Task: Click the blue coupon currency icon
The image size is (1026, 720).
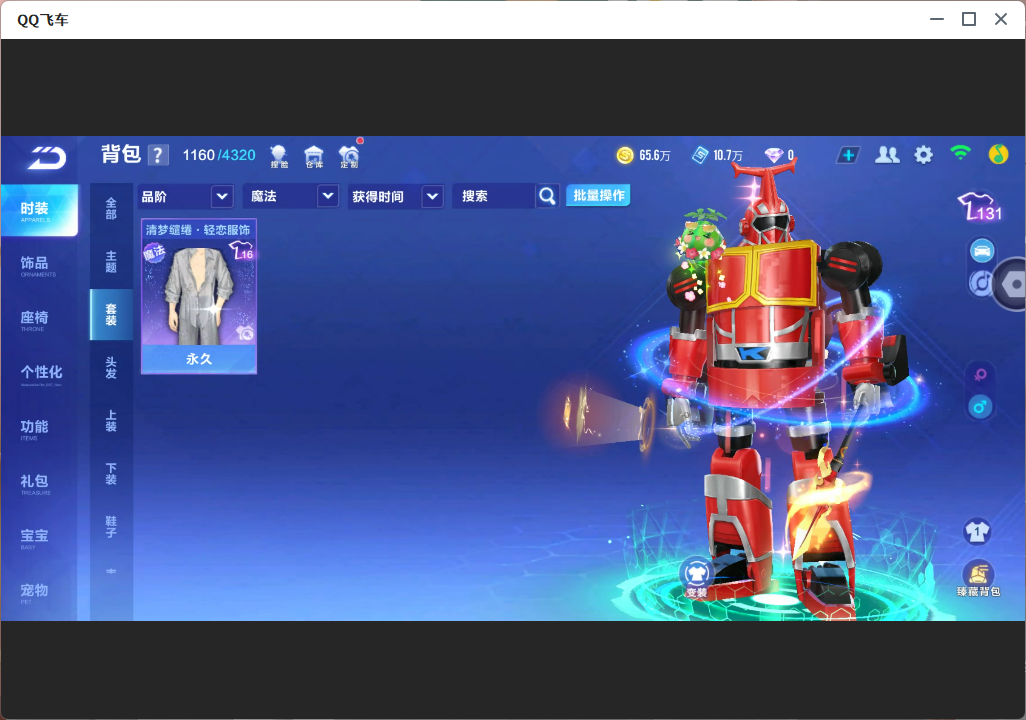Action: coord(700,155)
